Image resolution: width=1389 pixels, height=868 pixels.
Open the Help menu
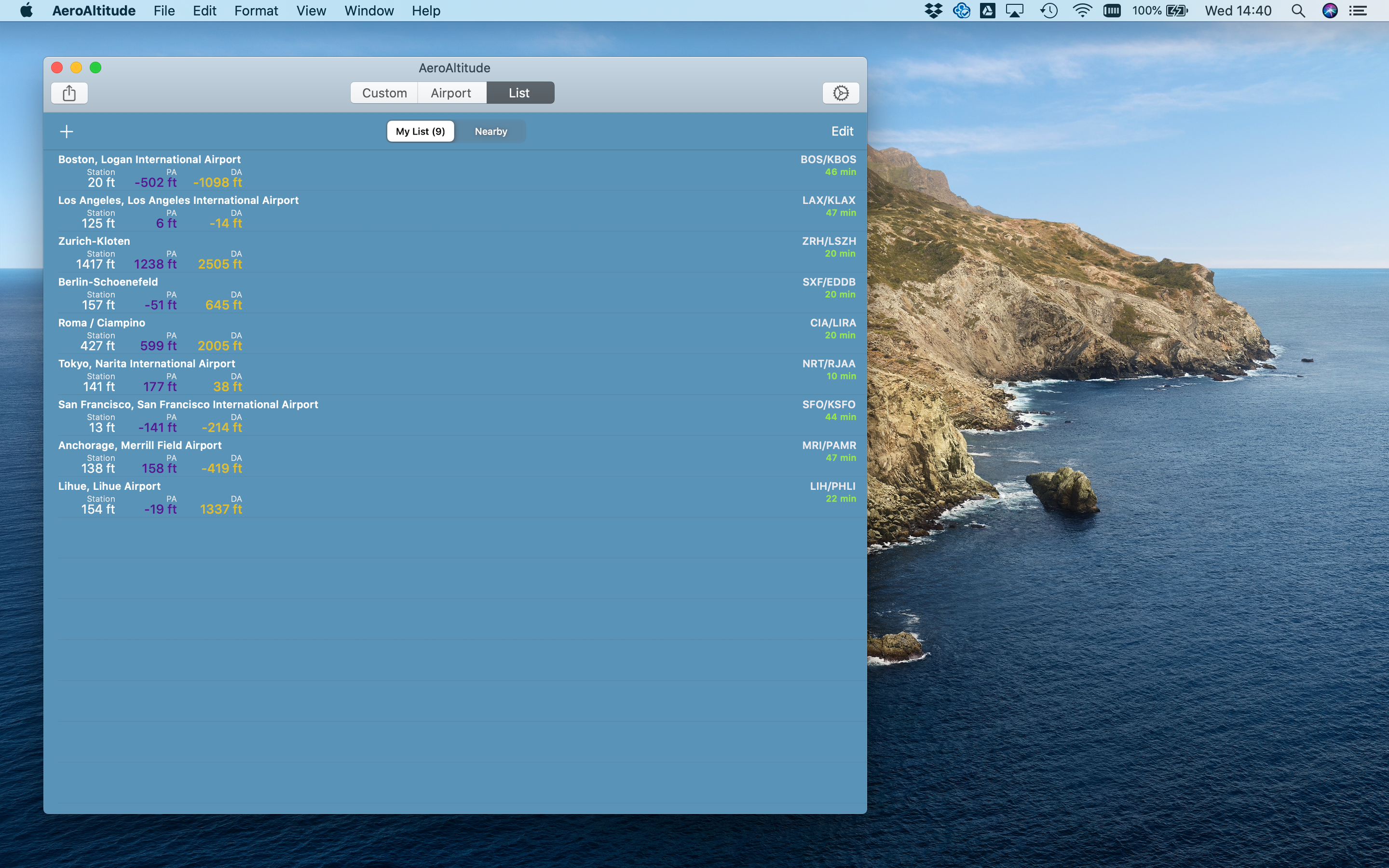click(x=426, y=10)
